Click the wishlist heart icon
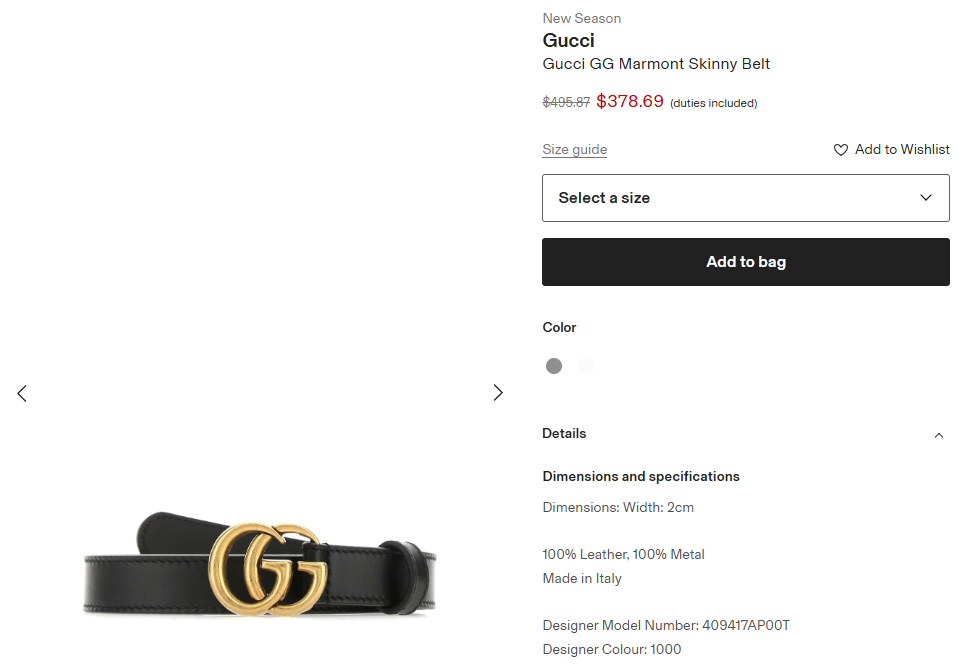This screenshot has height=666, width=964. pyautogui.click(x=841, y=150)
